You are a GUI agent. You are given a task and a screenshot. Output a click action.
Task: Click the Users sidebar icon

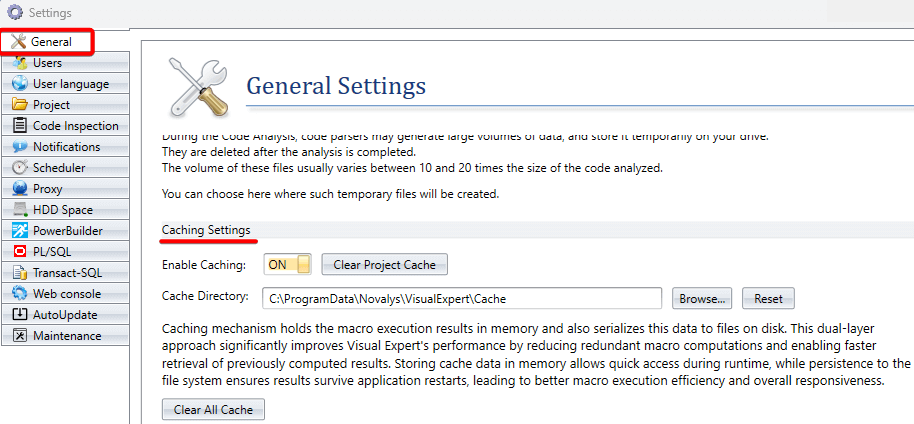point(20,62)
